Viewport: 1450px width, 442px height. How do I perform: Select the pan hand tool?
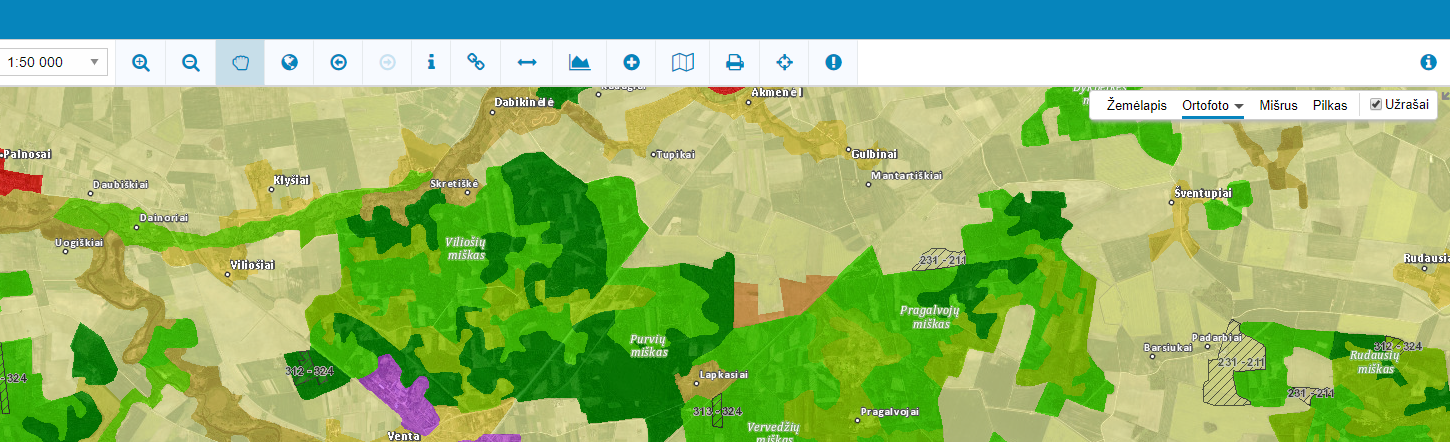tap(240, 62)
